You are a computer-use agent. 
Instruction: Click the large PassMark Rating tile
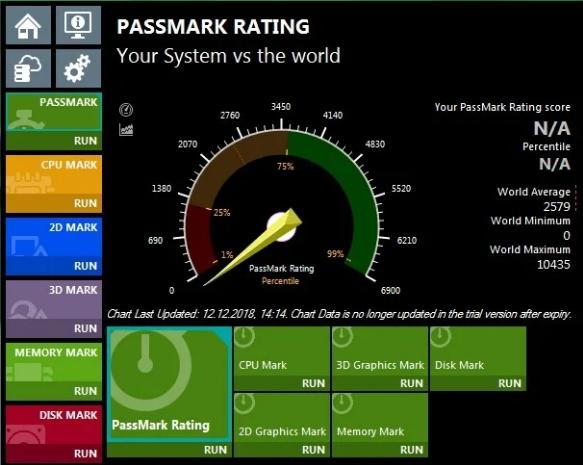coord(169,385)
